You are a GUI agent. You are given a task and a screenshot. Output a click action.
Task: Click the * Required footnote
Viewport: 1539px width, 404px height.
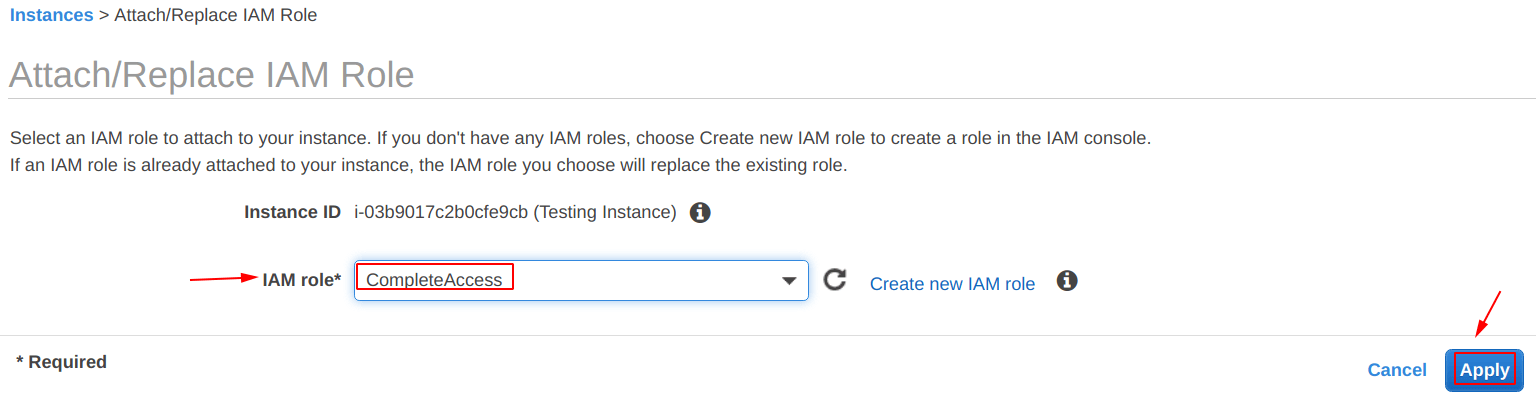coord(62,361)
